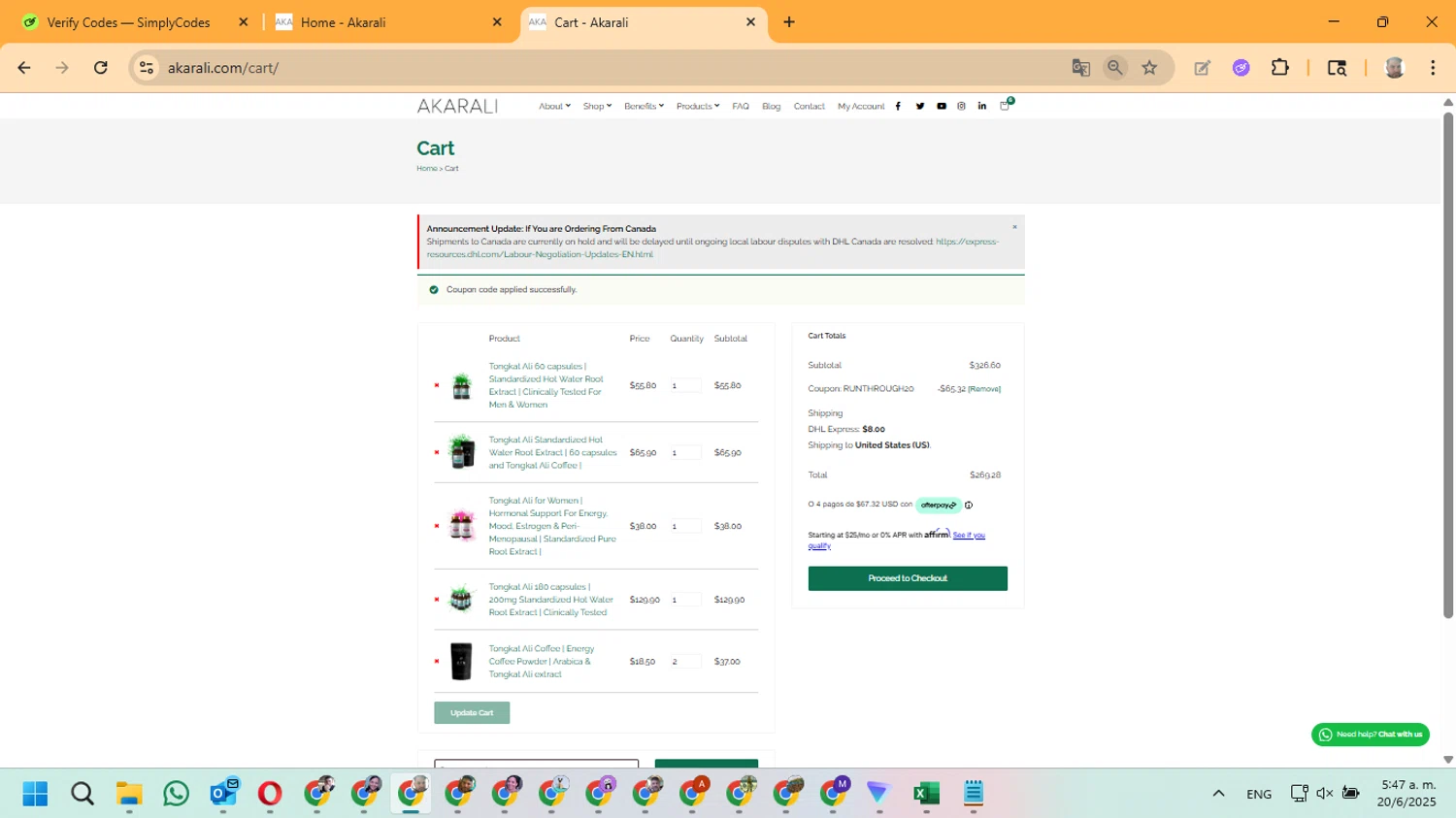This screenshot has height=818, width=1456.
Task: Click the browser back arrow
Action: (x=24, y=68)
